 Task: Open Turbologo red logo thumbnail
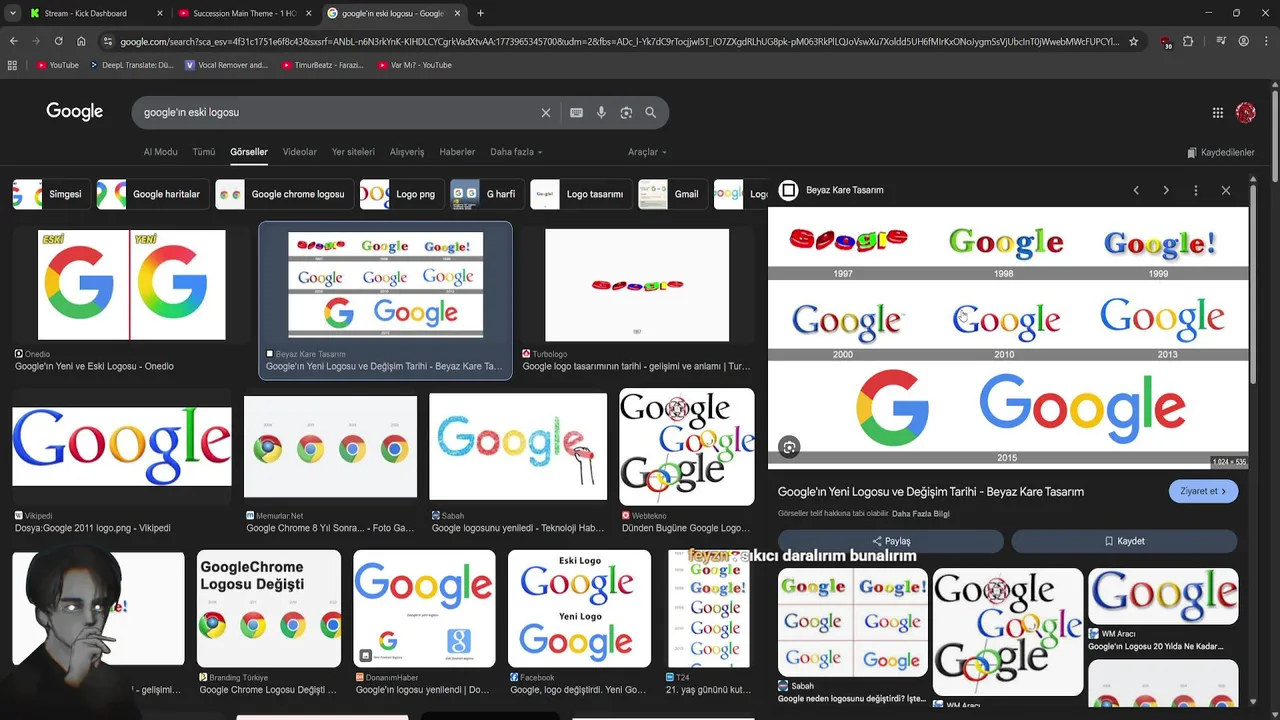(x=637, y=285)
